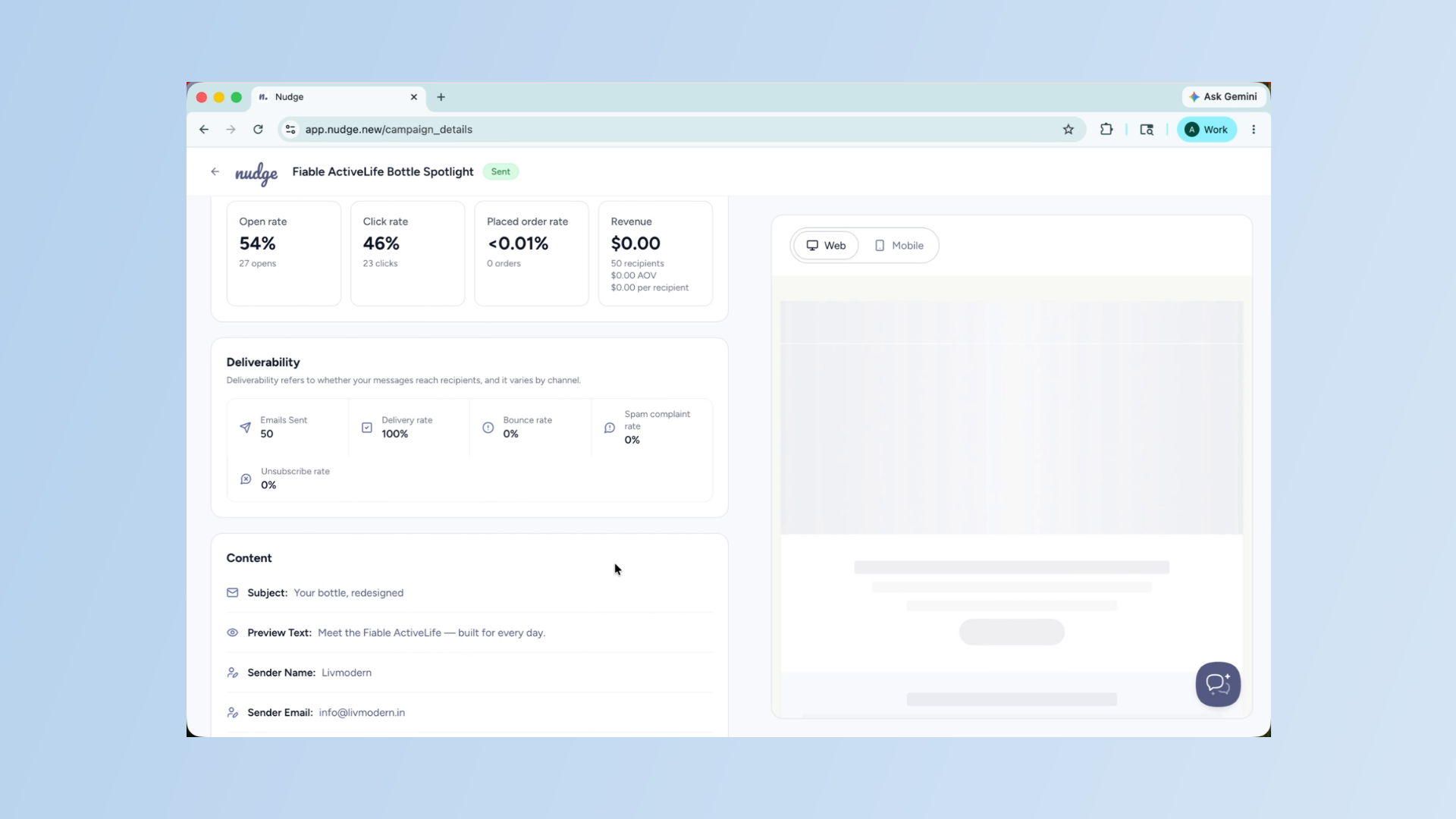The width and height of the screenshot is (1456, 819).
Task: Click the Sender Email person icon
Action: click(233, 712)
